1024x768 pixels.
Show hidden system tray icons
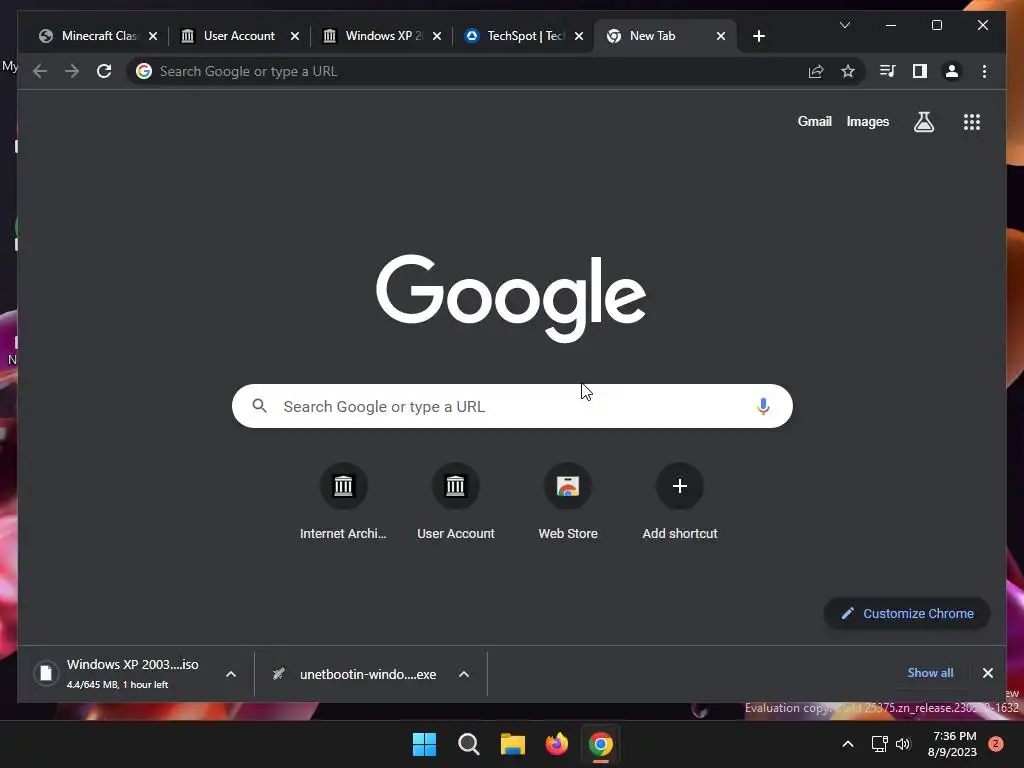(x=847, y=744)
